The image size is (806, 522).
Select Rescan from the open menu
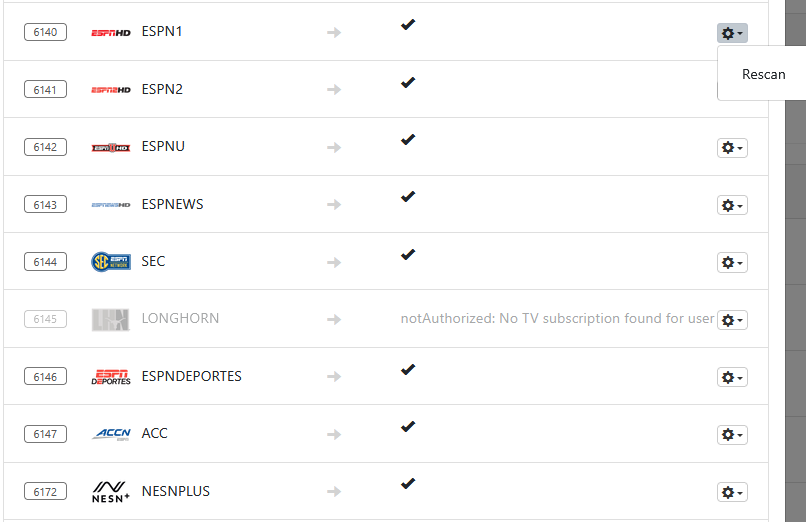coord(763,75)
